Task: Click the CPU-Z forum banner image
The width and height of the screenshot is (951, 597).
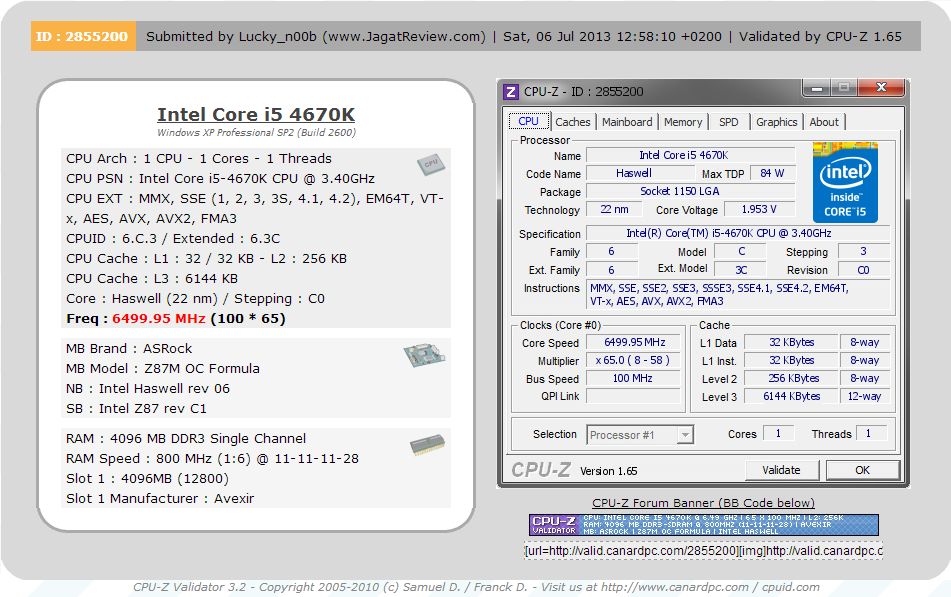Action: click(x=703, y=525)
